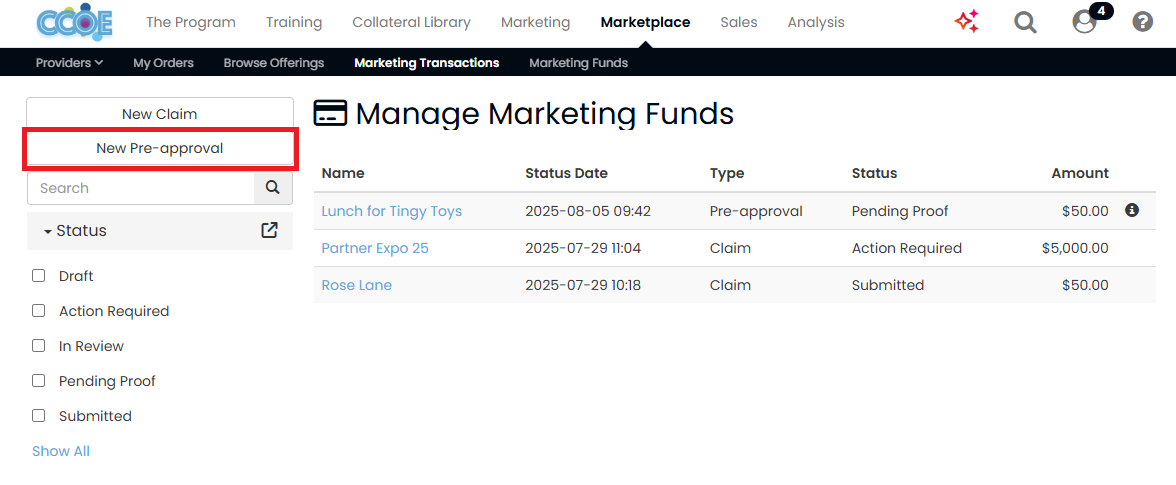The width and height of the screenshot is (1176, 485).
Task: Click the $5,000.00 amount cell
Action: click(x=1075, y=248)
